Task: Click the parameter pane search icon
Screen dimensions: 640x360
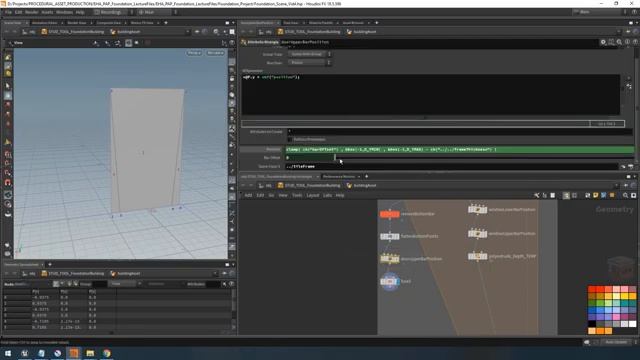Action: [619, 42]
